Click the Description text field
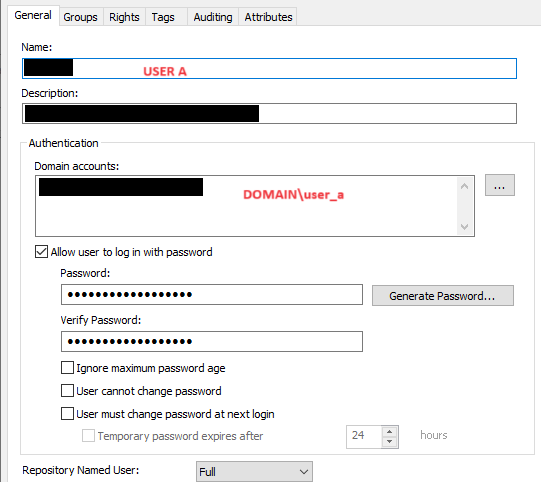The width and height of the screenshot is (541, 482). pyautogui.click(x=269, y=114)
